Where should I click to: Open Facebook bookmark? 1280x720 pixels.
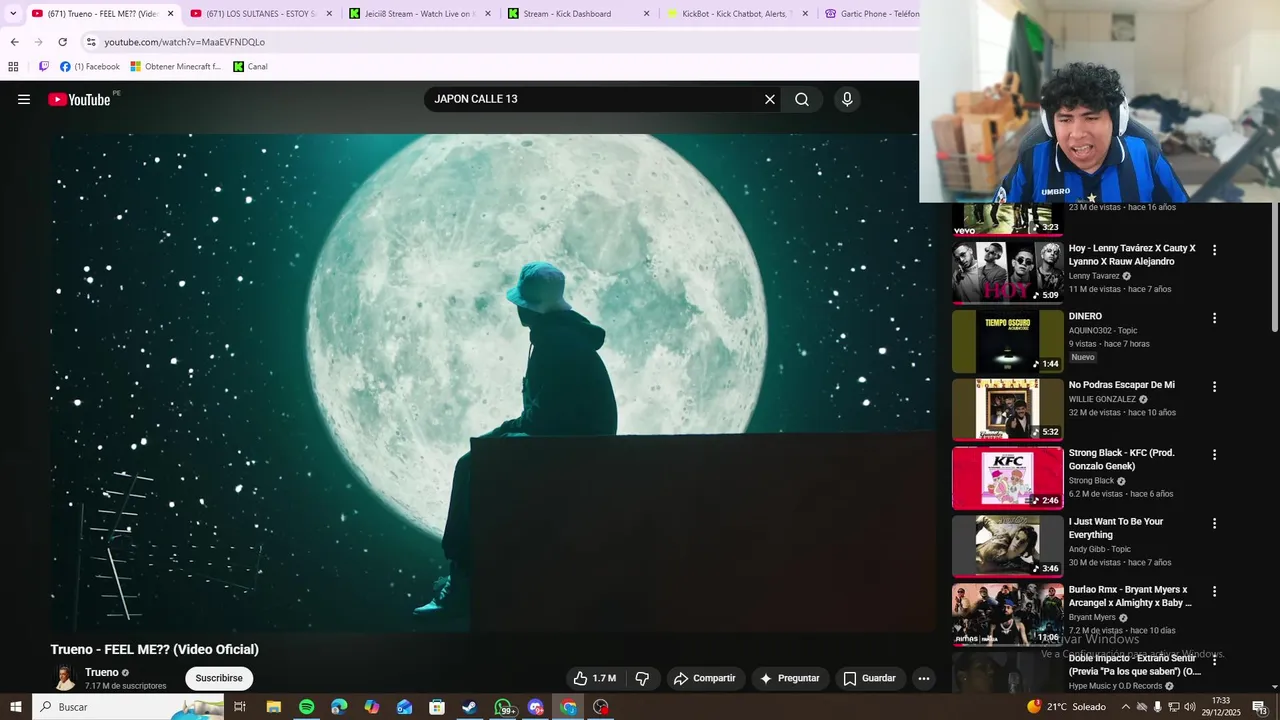[x=90, y=67]
